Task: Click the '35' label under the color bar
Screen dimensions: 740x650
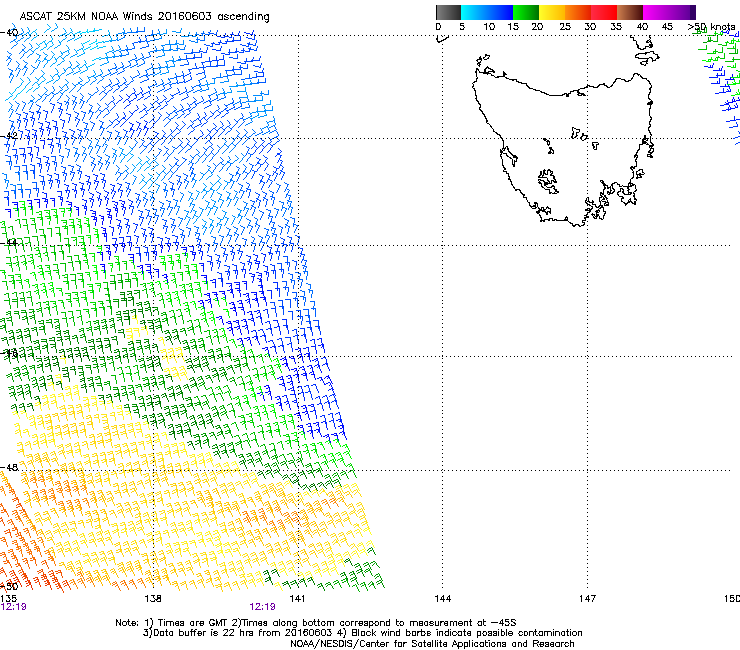Action: point(616,27)
